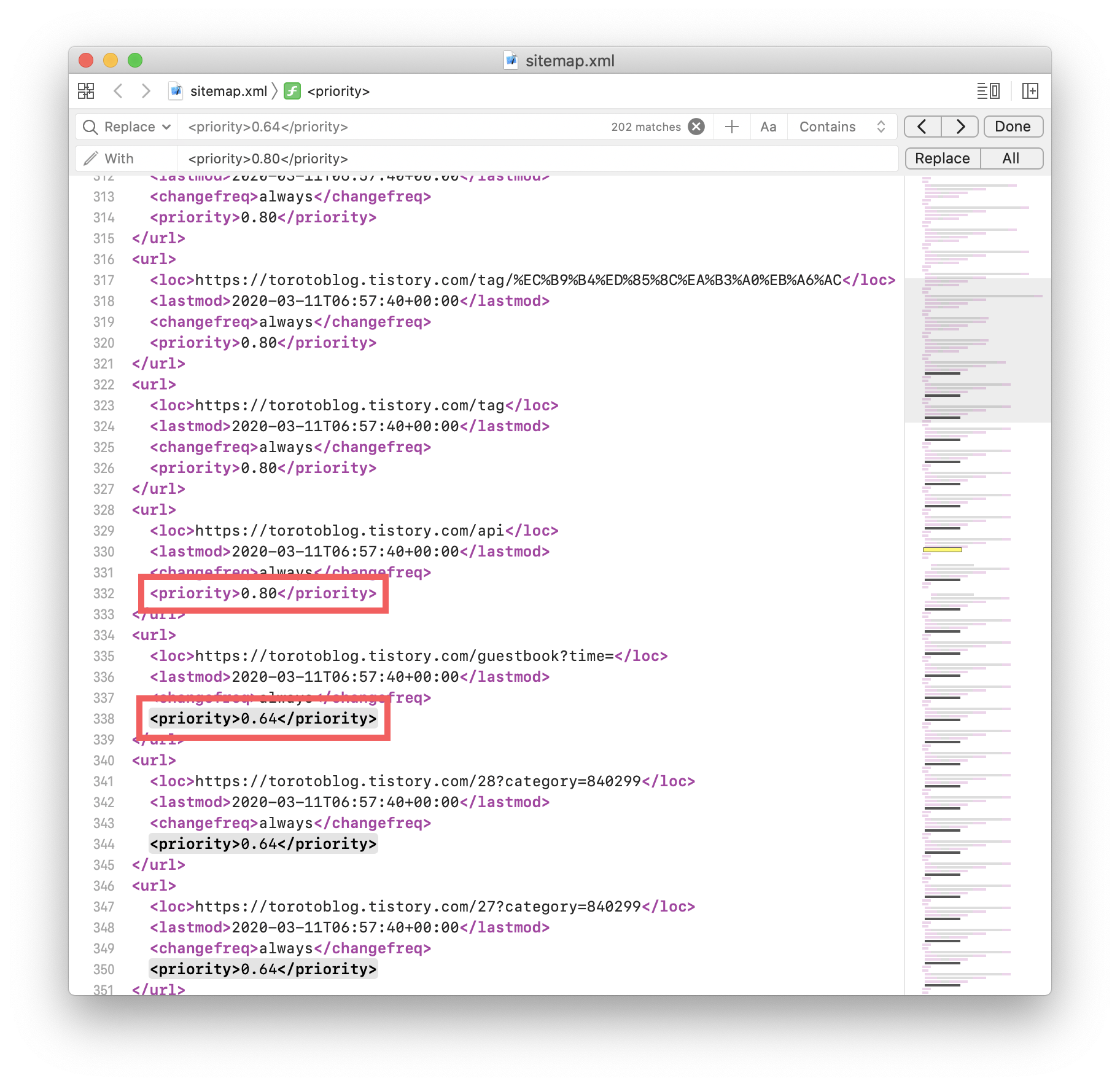The image size is (1120, 1086).
Task: Select sitemap.xml in the jump bar
Action: (228, 91)
